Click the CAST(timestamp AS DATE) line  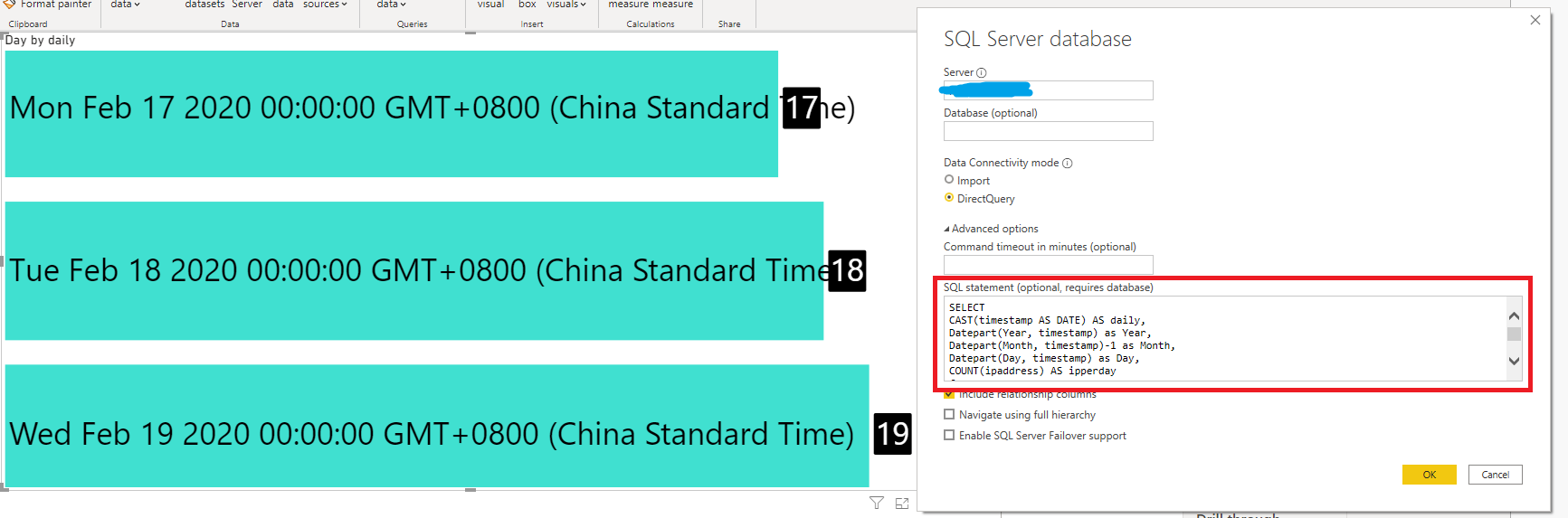(x=1047, y=320)
